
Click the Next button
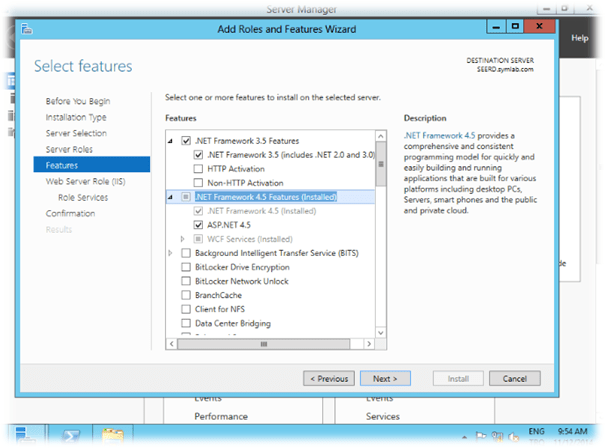(384, 379)
